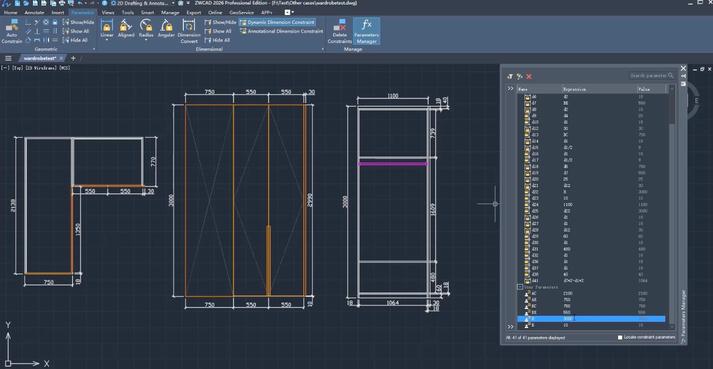Image resolution: width=713 pixels, height=369 pixels.
Task: Expand the Dimensional panel launcher arrow
Action: point(323,49)
